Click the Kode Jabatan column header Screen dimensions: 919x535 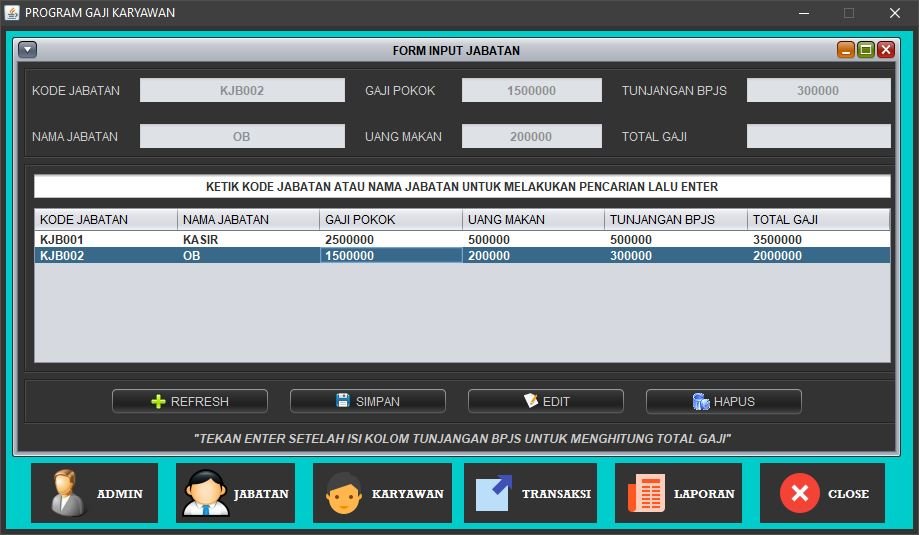pyautogui.click(x=106, y=219)
